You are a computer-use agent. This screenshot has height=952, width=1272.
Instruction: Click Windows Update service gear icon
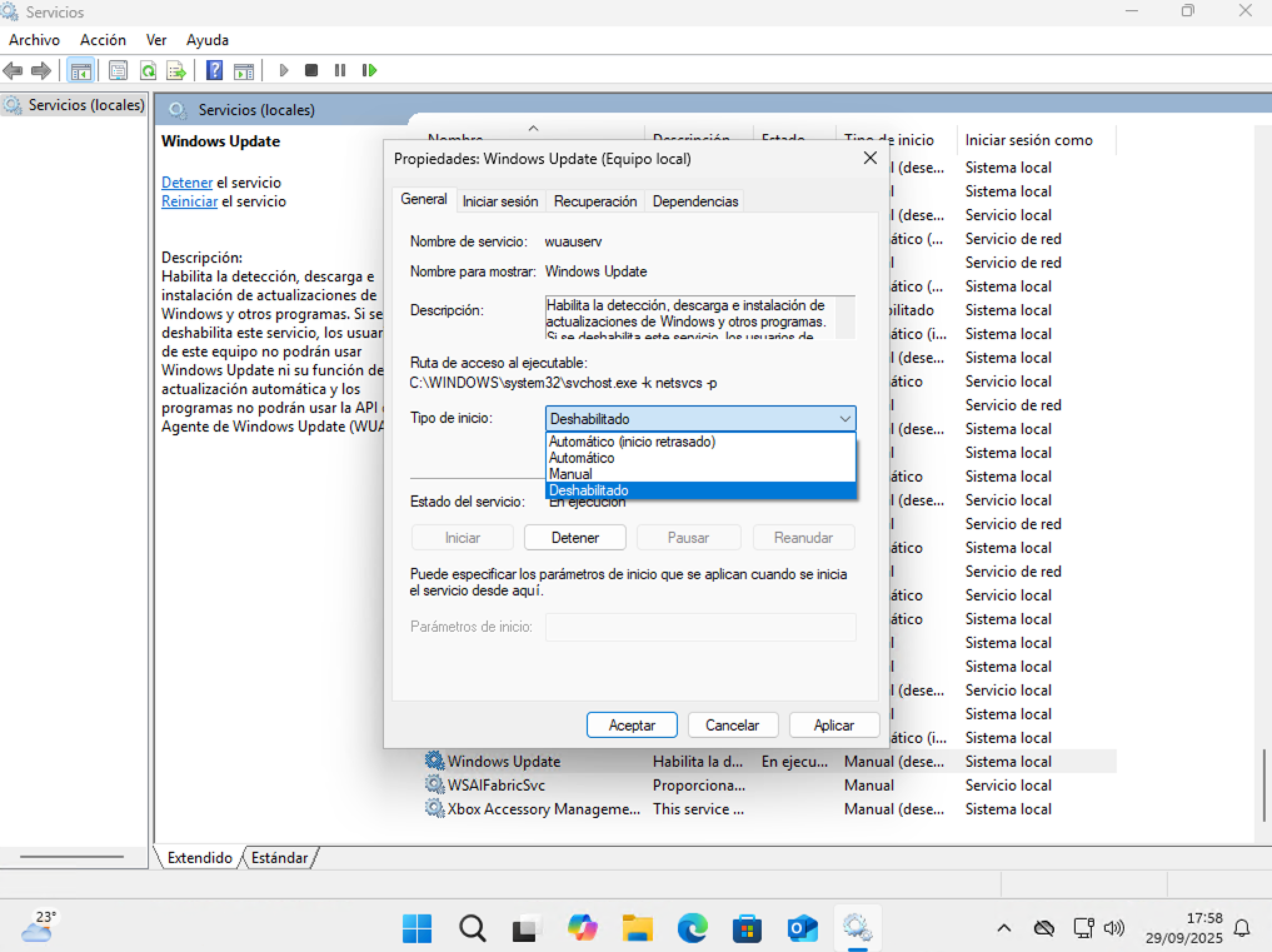tap(435, 761)
